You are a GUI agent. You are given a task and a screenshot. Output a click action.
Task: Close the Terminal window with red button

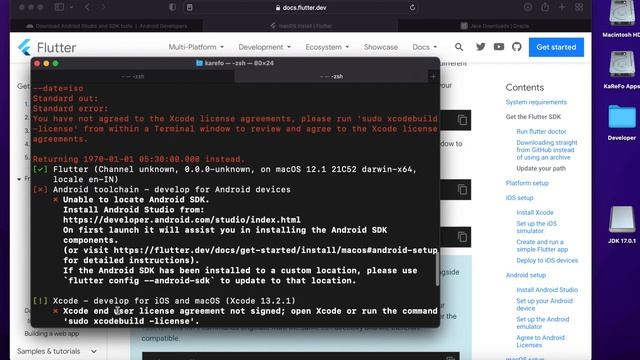37,63
